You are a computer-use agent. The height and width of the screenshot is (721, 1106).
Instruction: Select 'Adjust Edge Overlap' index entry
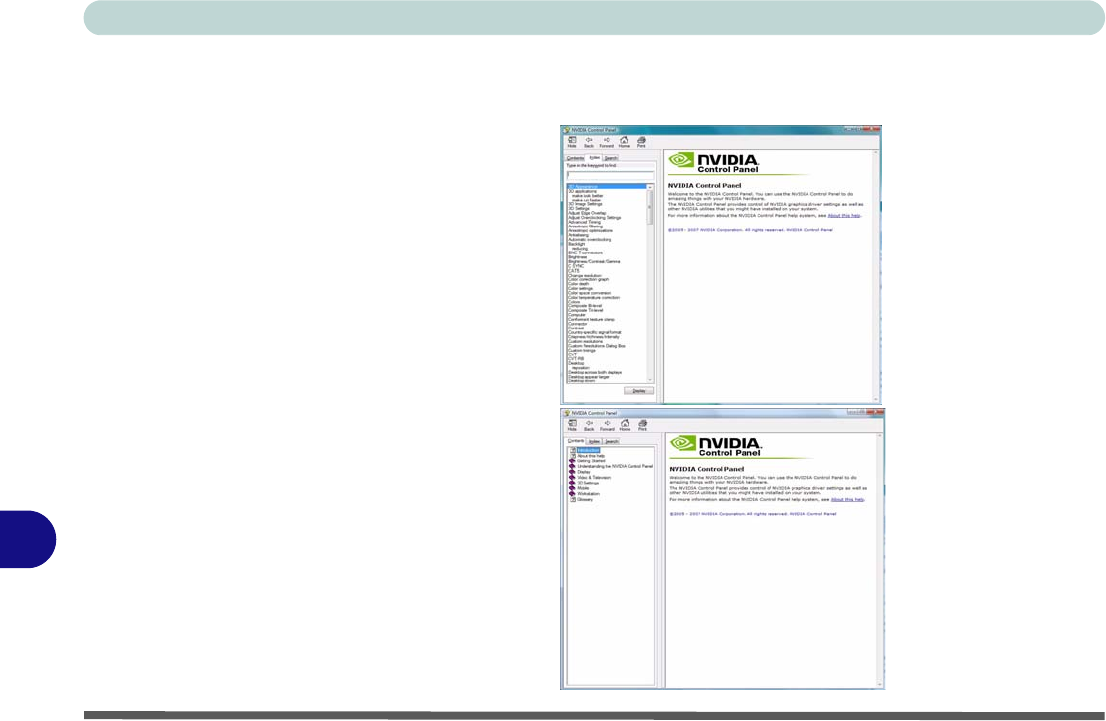[x=588, y=213]
